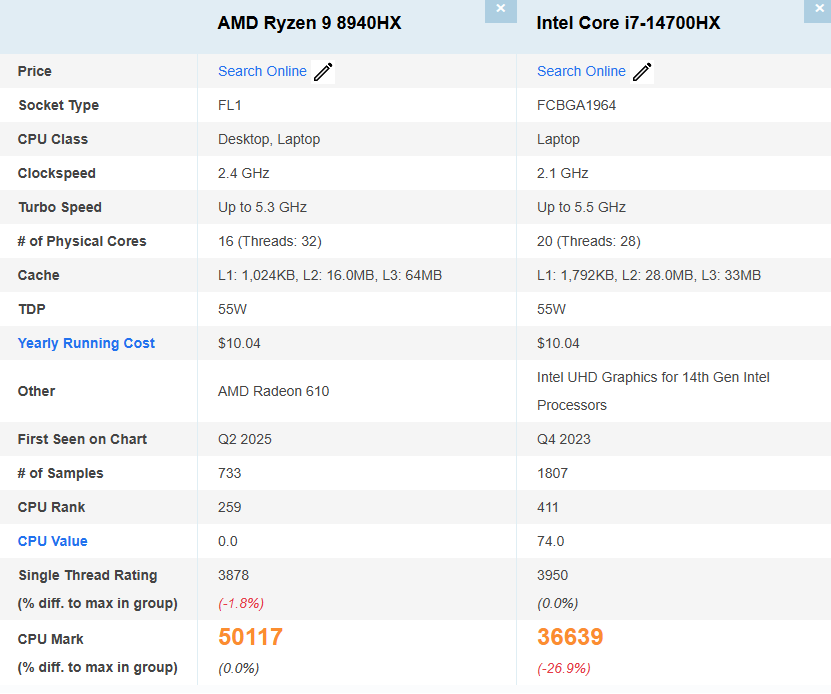
Task: Open Search Online link for Intel Core price
Action: click(581, 71)
